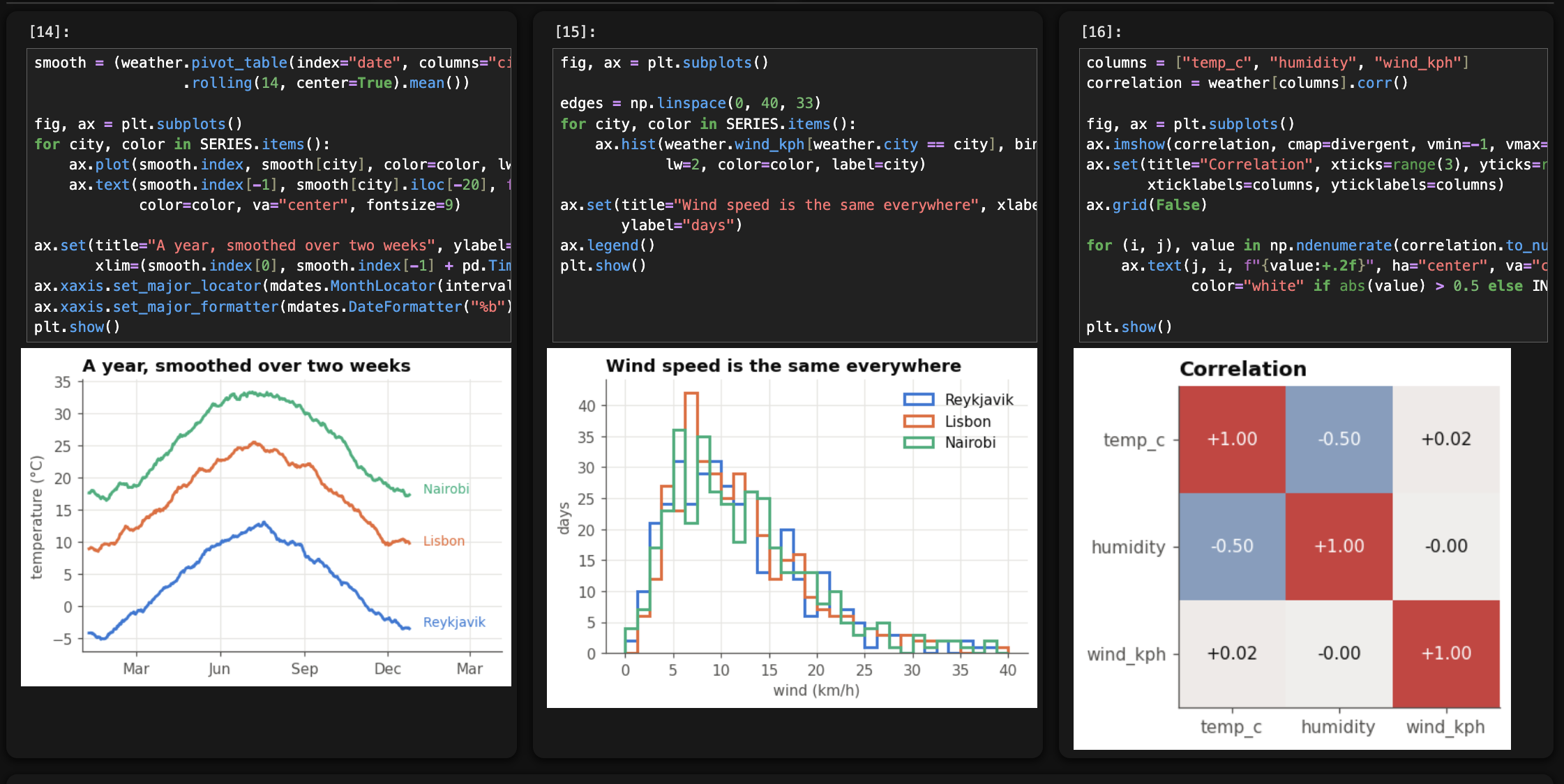
Task: Click the temp_c row +1.00 heatmap cell
Action: tap(1232, 439)
